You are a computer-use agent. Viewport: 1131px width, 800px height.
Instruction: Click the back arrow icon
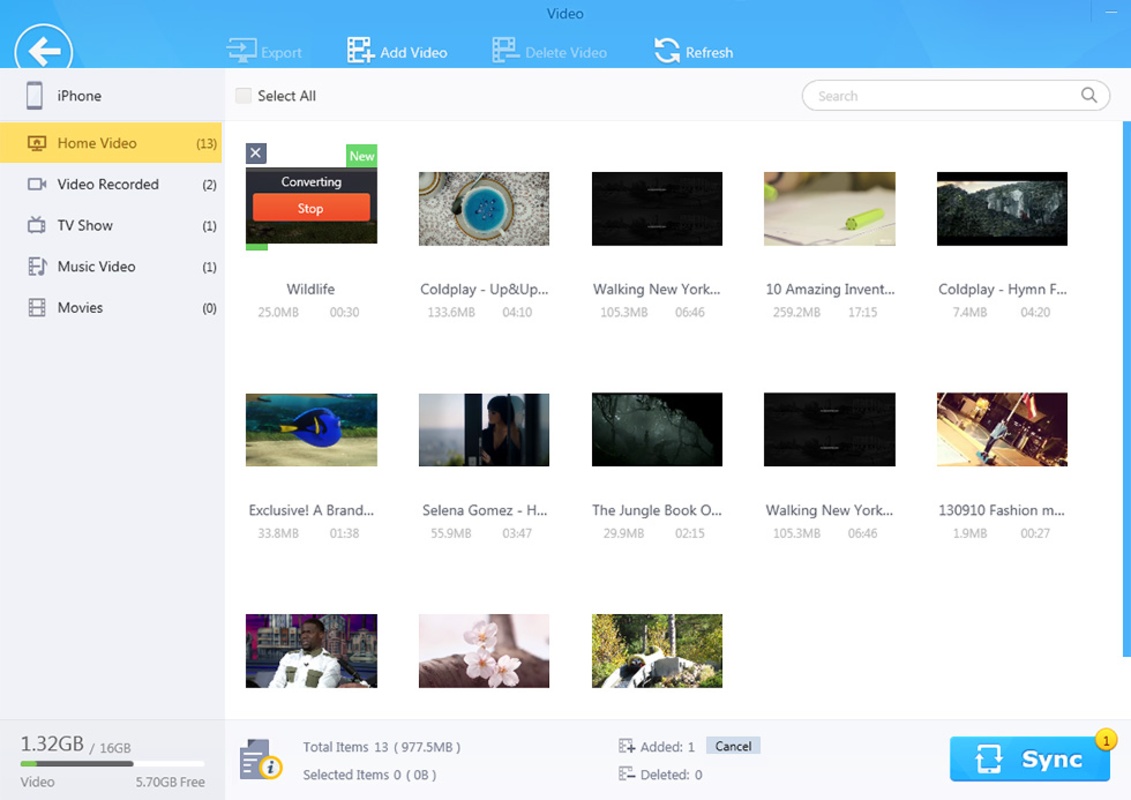click(44, 50)
